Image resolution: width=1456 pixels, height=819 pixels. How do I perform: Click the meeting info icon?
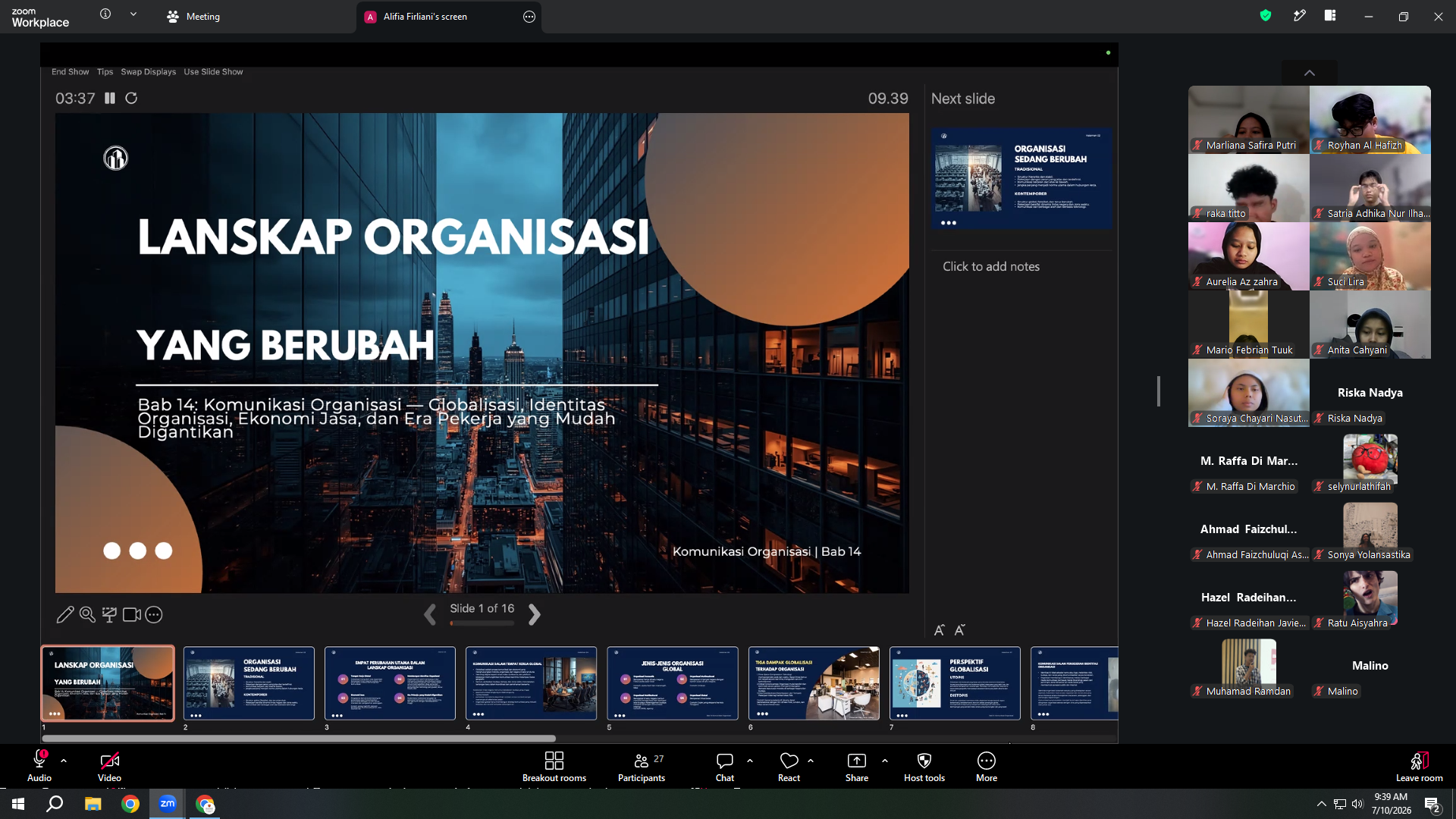pyautogui.click(x=105, y=14)
